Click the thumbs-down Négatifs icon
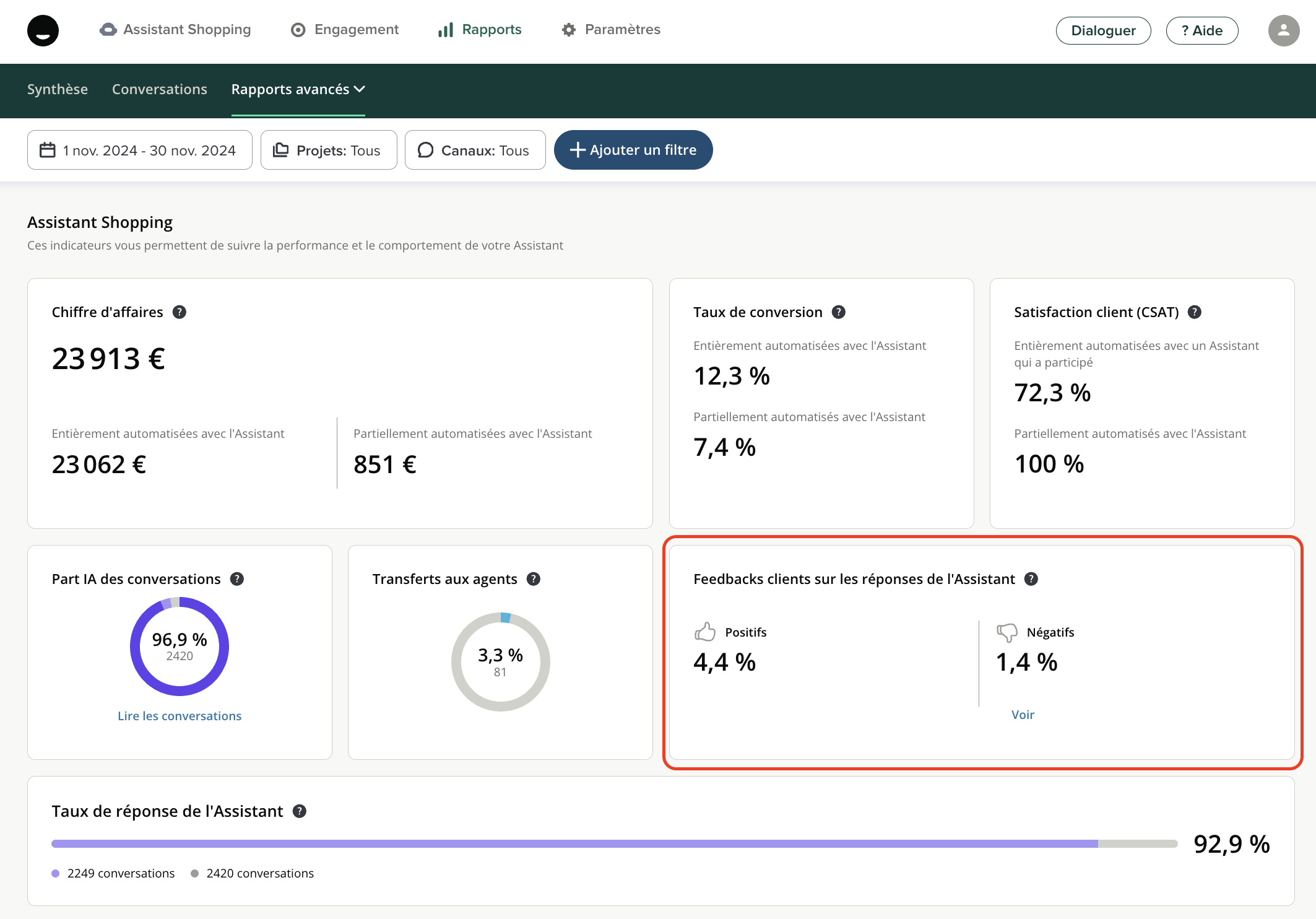 1007,632
